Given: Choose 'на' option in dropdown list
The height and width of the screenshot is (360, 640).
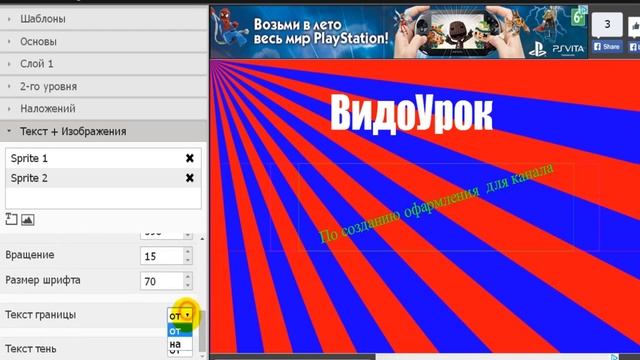Looking at the screenshot, I should [x=180, y=344].
